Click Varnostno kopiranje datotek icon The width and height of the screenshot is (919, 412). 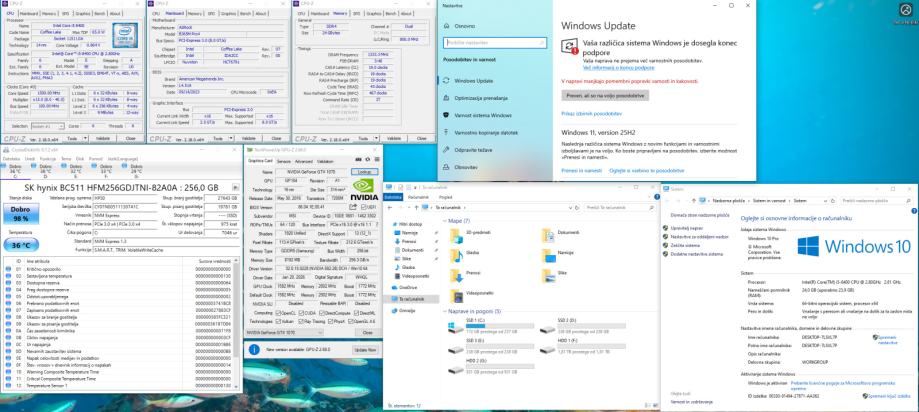coord(447,132)
